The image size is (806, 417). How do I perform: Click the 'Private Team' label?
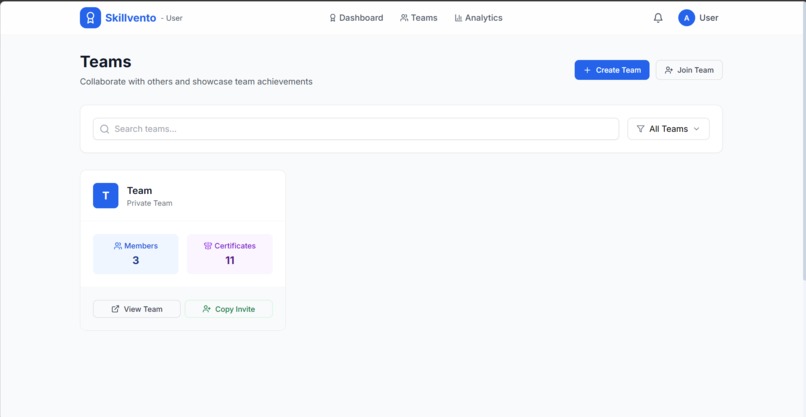[150, 203]
